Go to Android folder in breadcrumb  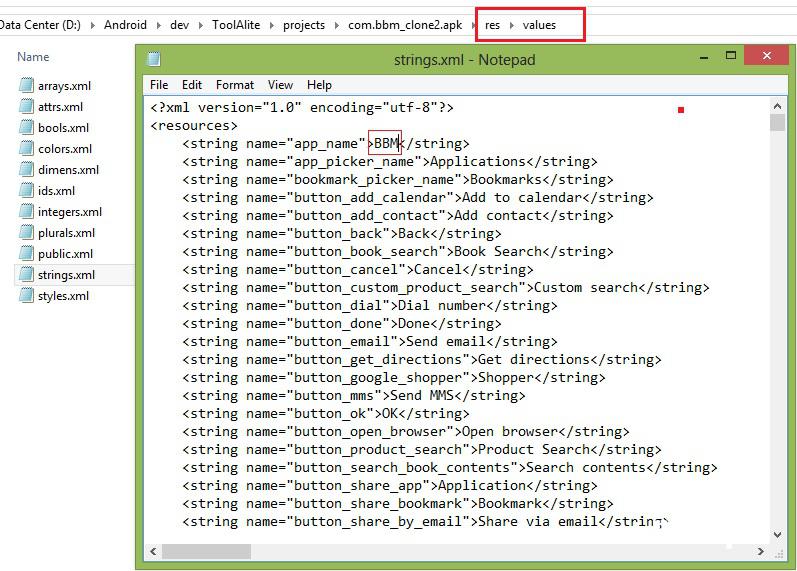click(126, 25)
